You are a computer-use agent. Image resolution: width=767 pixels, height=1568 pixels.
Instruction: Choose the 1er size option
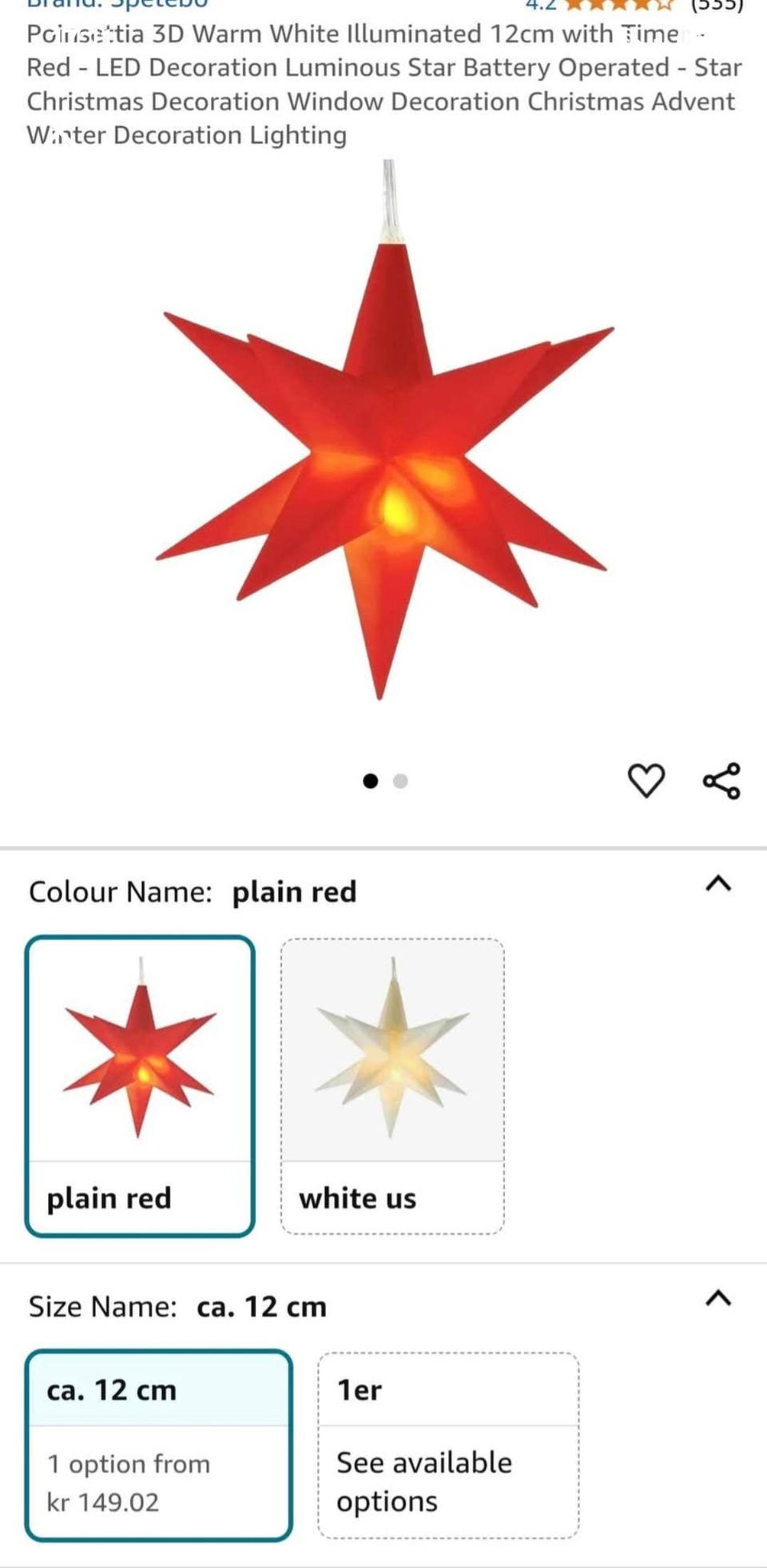point(448,1446)
